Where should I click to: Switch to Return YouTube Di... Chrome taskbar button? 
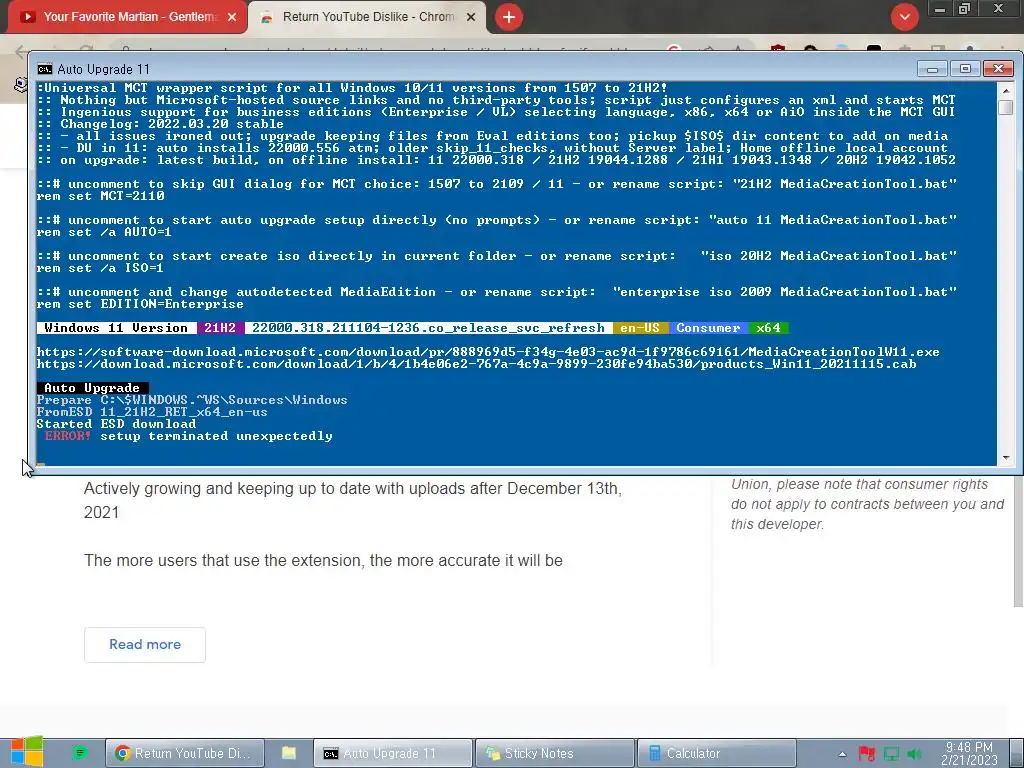coord(185,753)
